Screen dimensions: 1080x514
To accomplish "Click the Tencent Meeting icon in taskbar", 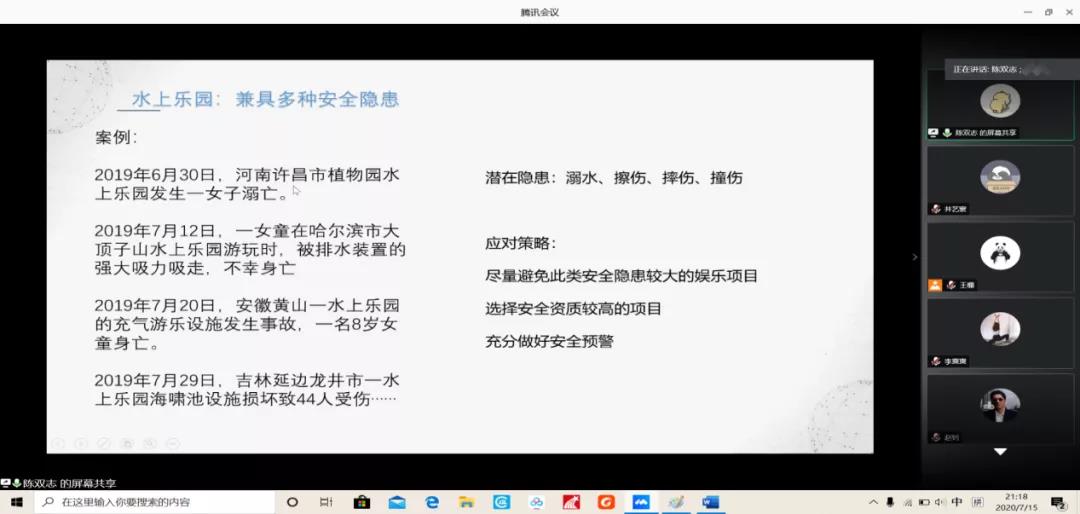I will pyautogui.click(x=641, y=502).
